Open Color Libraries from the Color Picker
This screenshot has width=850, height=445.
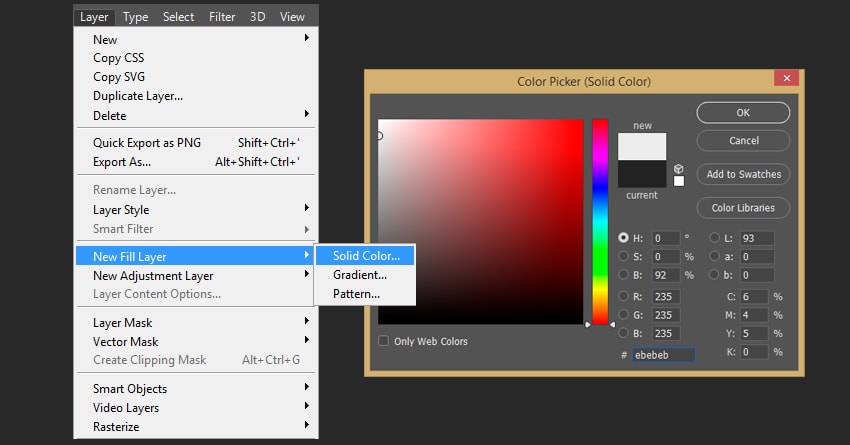(743, 208)
